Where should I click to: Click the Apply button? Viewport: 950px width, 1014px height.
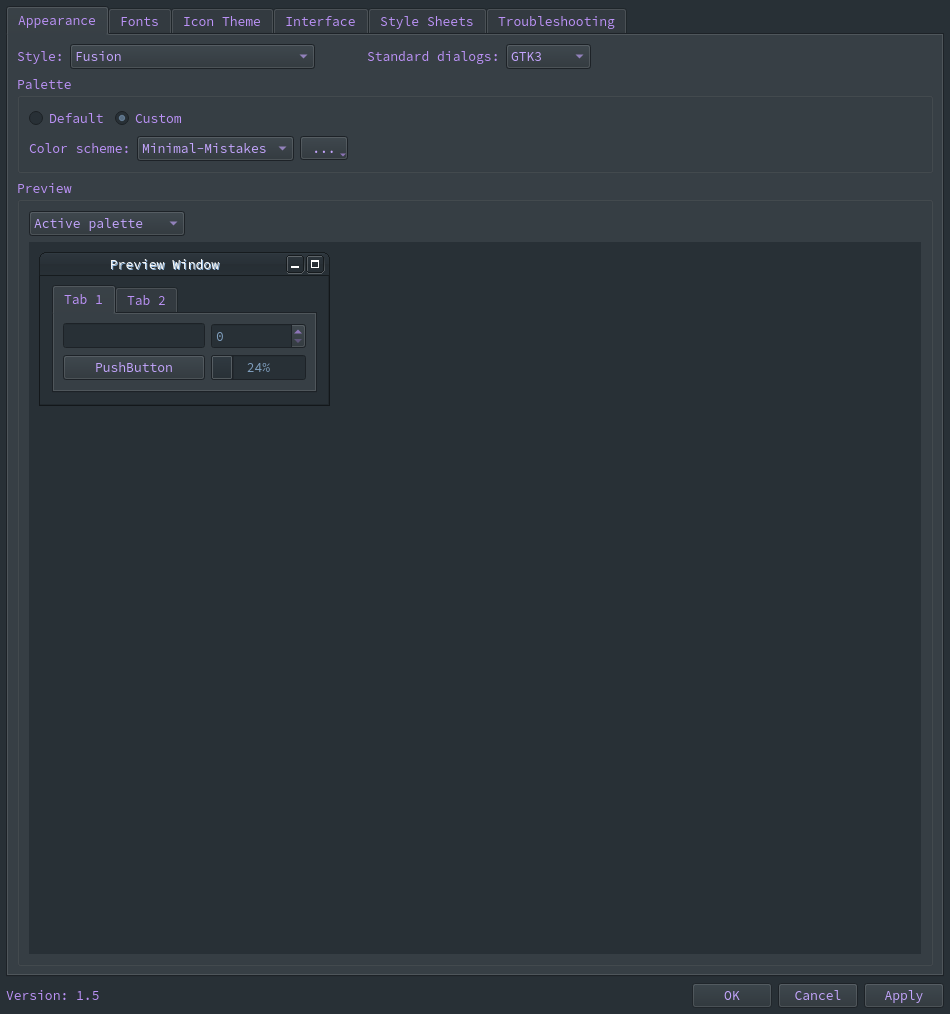(903, 995)
